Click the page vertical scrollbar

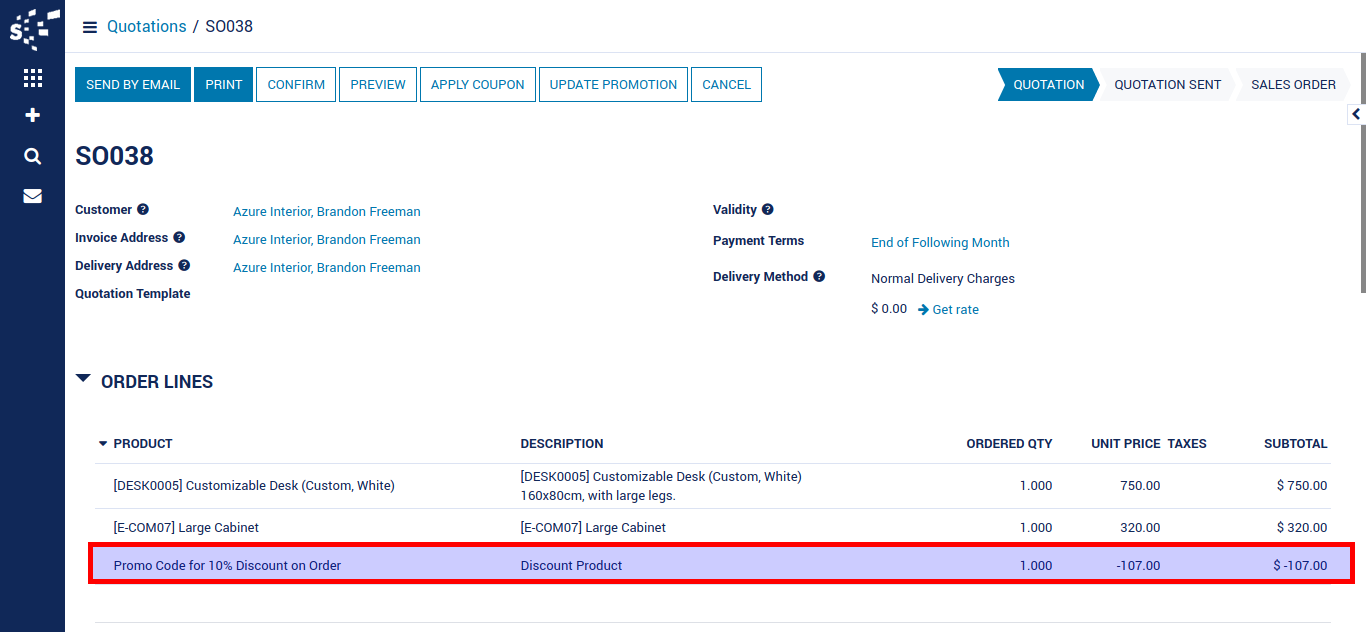point(1361,200)
